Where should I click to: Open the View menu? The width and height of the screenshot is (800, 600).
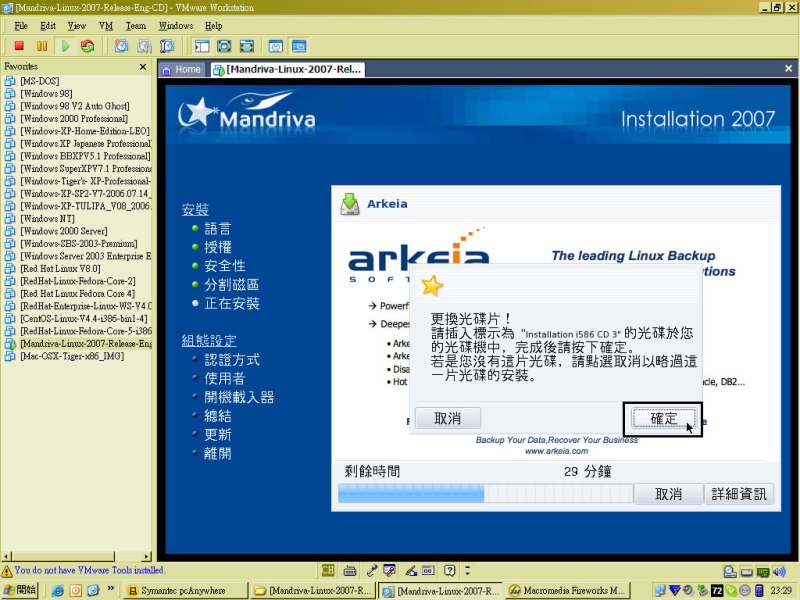[x=77, y=26]
